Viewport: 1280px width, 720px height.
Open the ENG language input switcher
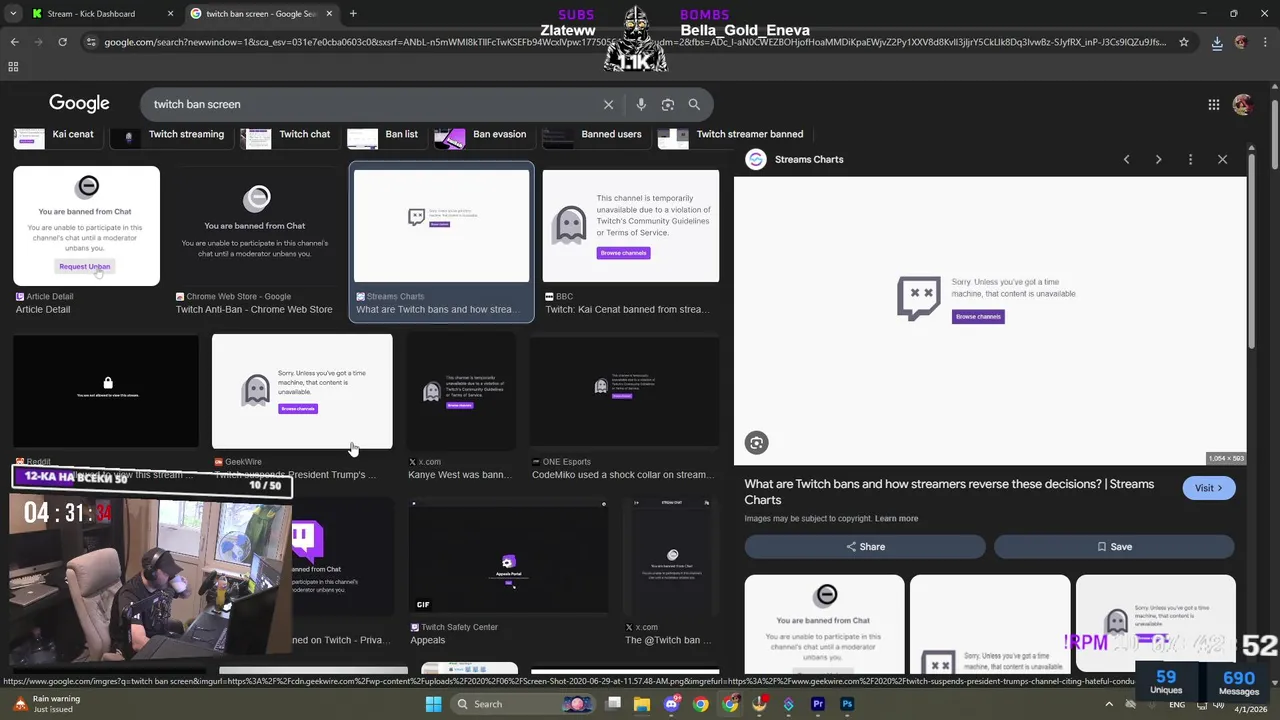[x=1177, y=704]
